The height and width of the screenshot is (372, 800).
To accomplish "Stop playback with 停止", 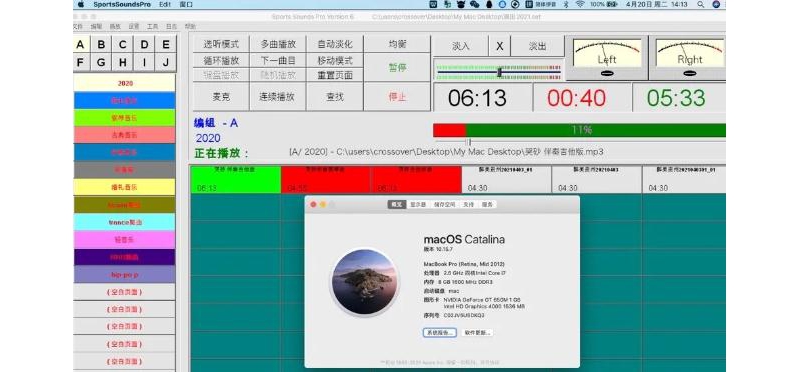I will [397, 96].
